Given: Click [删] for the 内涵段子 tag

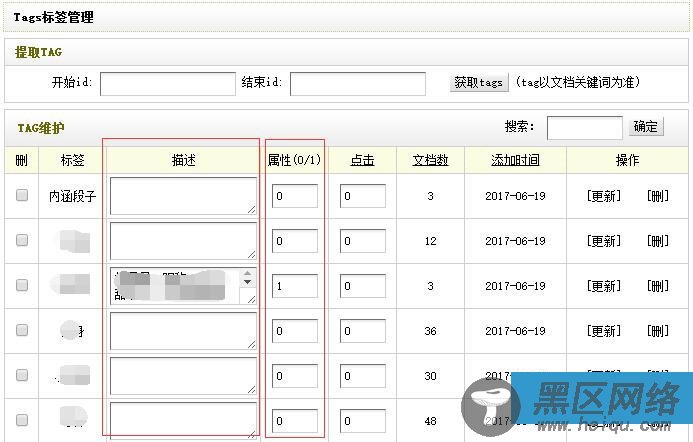Looking at the screenshot, I should click(x=658, y=196).
